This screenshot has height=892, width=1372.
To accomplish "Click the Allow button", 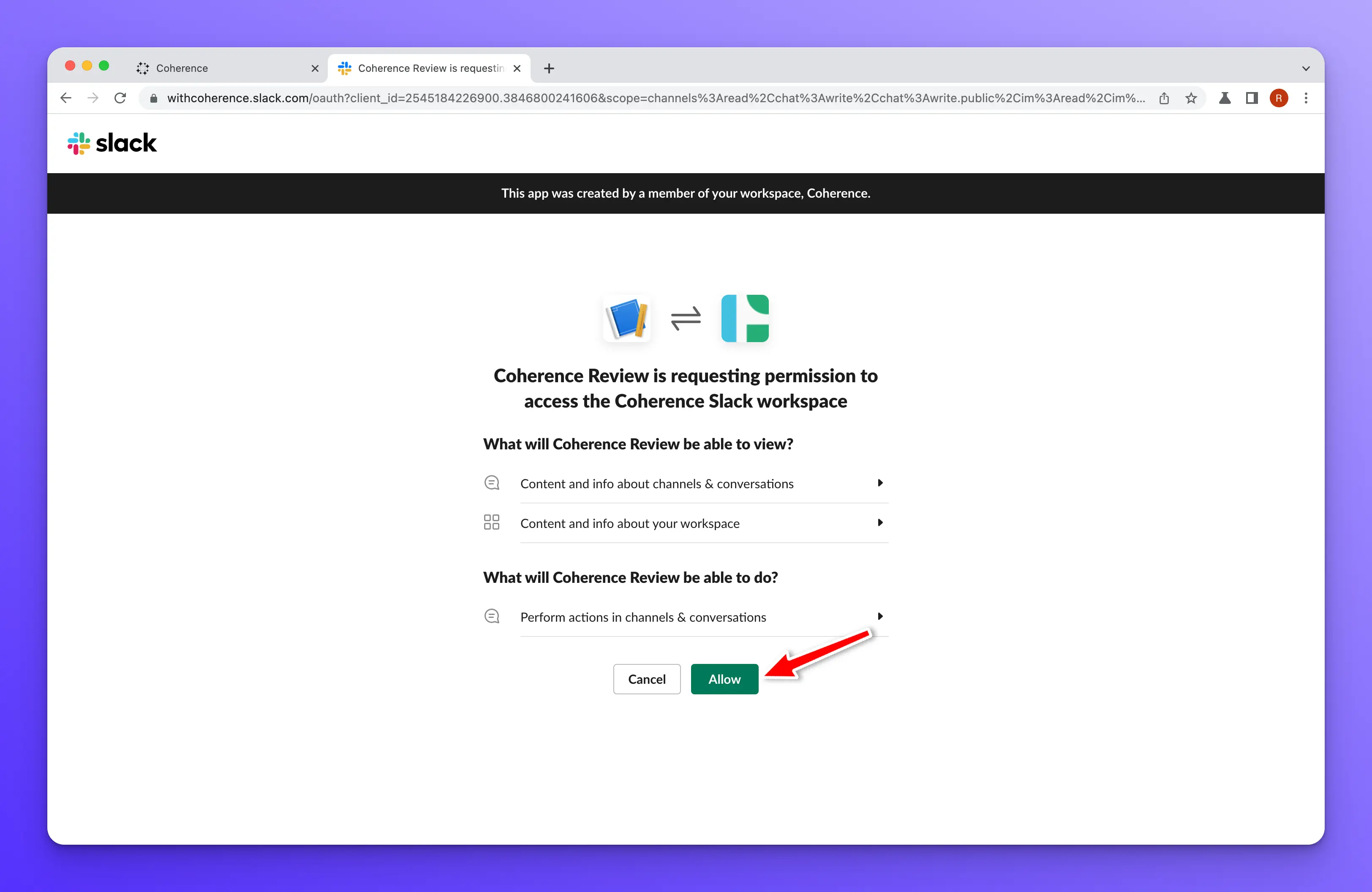I will [725, 678].
